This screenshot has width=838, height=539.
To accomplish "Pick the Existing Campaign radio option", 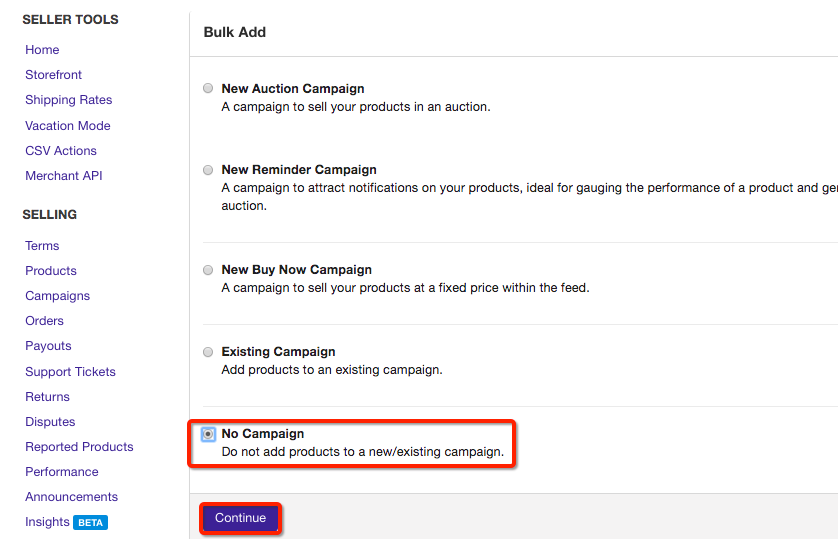I will (x=208, y=352).
